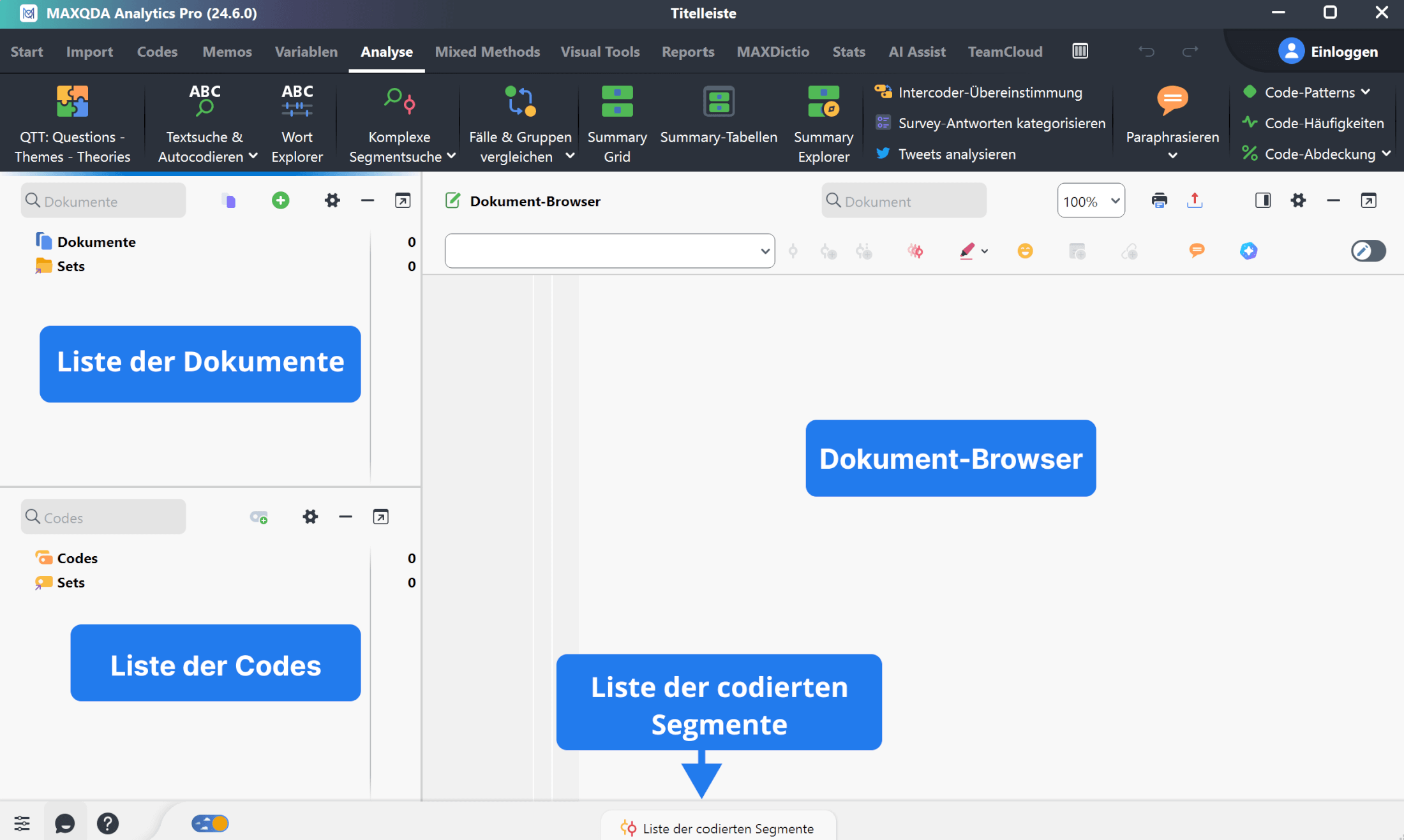Open the Reports tab
The image size is (1404, 840).
(x=688, y=52)
